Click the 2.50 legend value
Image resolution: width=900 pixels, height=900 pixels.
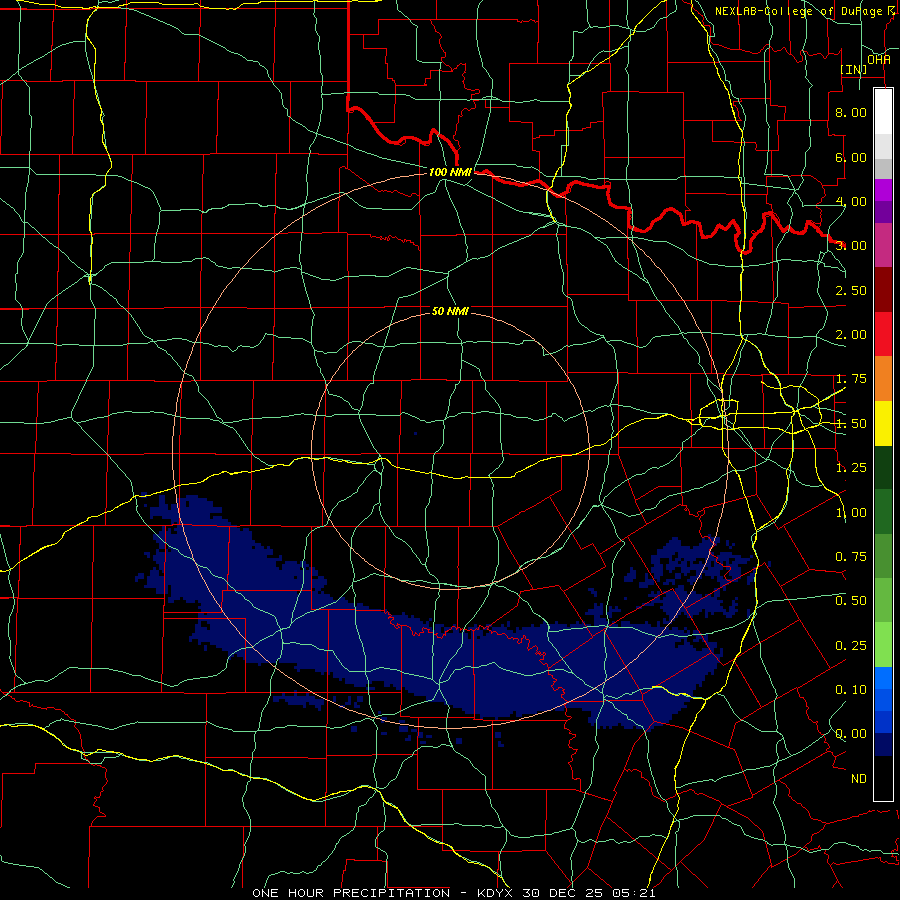pyautogui.click(x=851, y=290)
